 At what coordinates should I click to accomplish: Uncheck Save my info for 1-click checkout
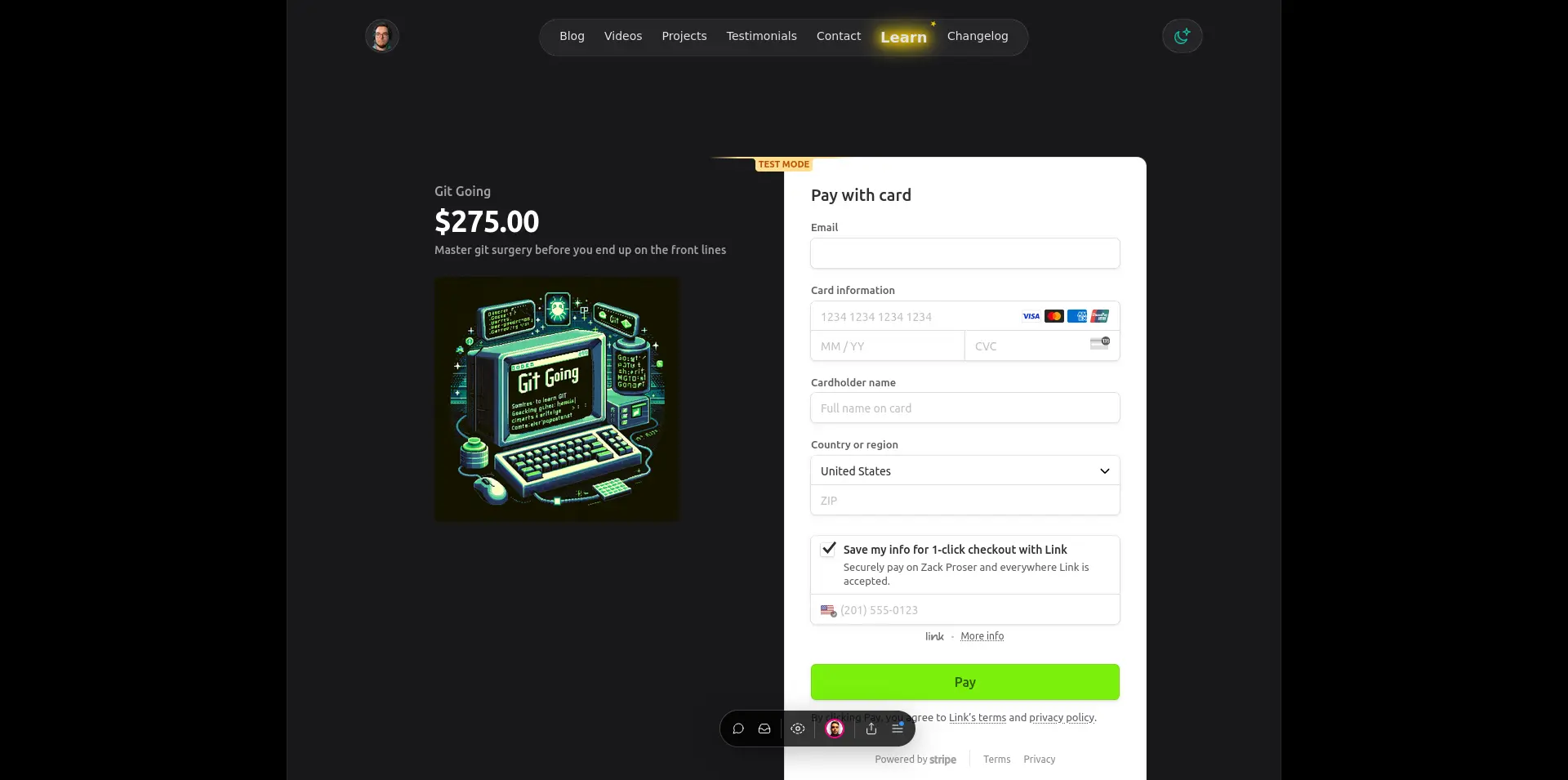click(829, 548)
